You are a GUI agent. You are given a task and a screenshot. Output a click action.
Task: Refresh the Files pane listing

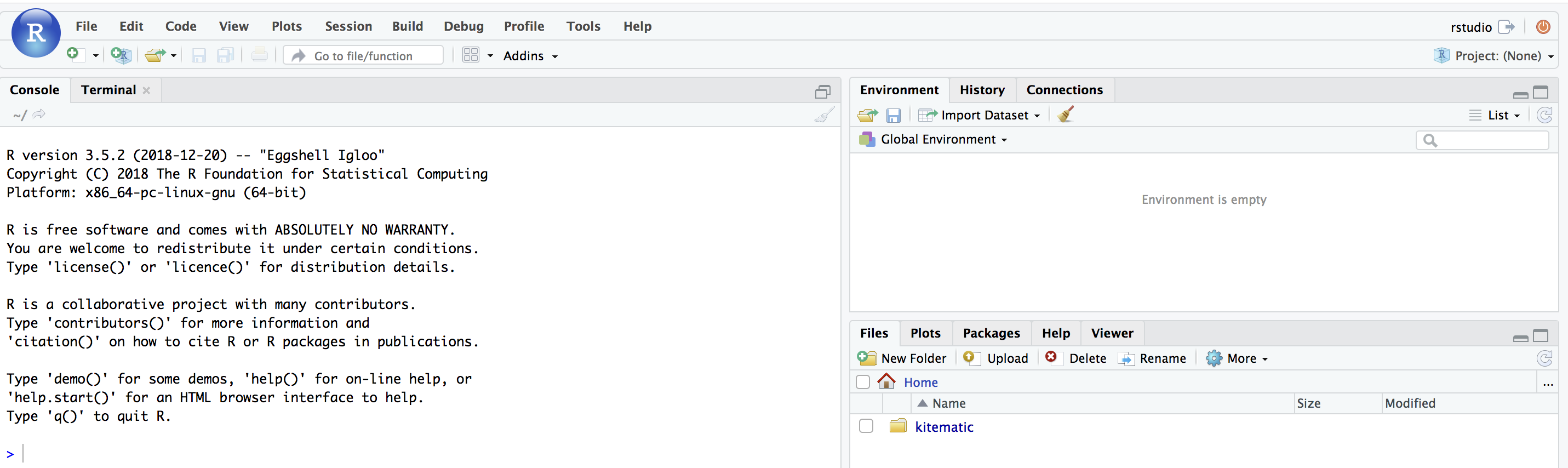[1544, 358]
